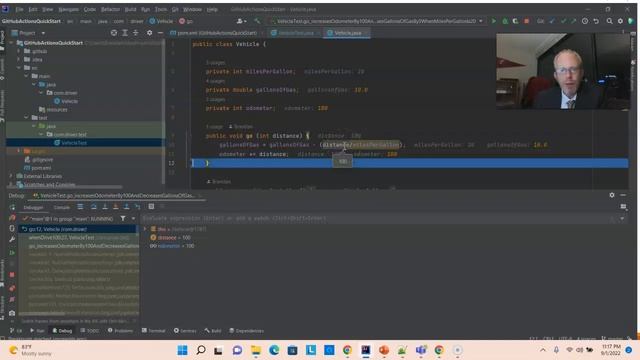640x360 pixels.
Task: Select the Debugger tab
Action: [x=33, y=207]
